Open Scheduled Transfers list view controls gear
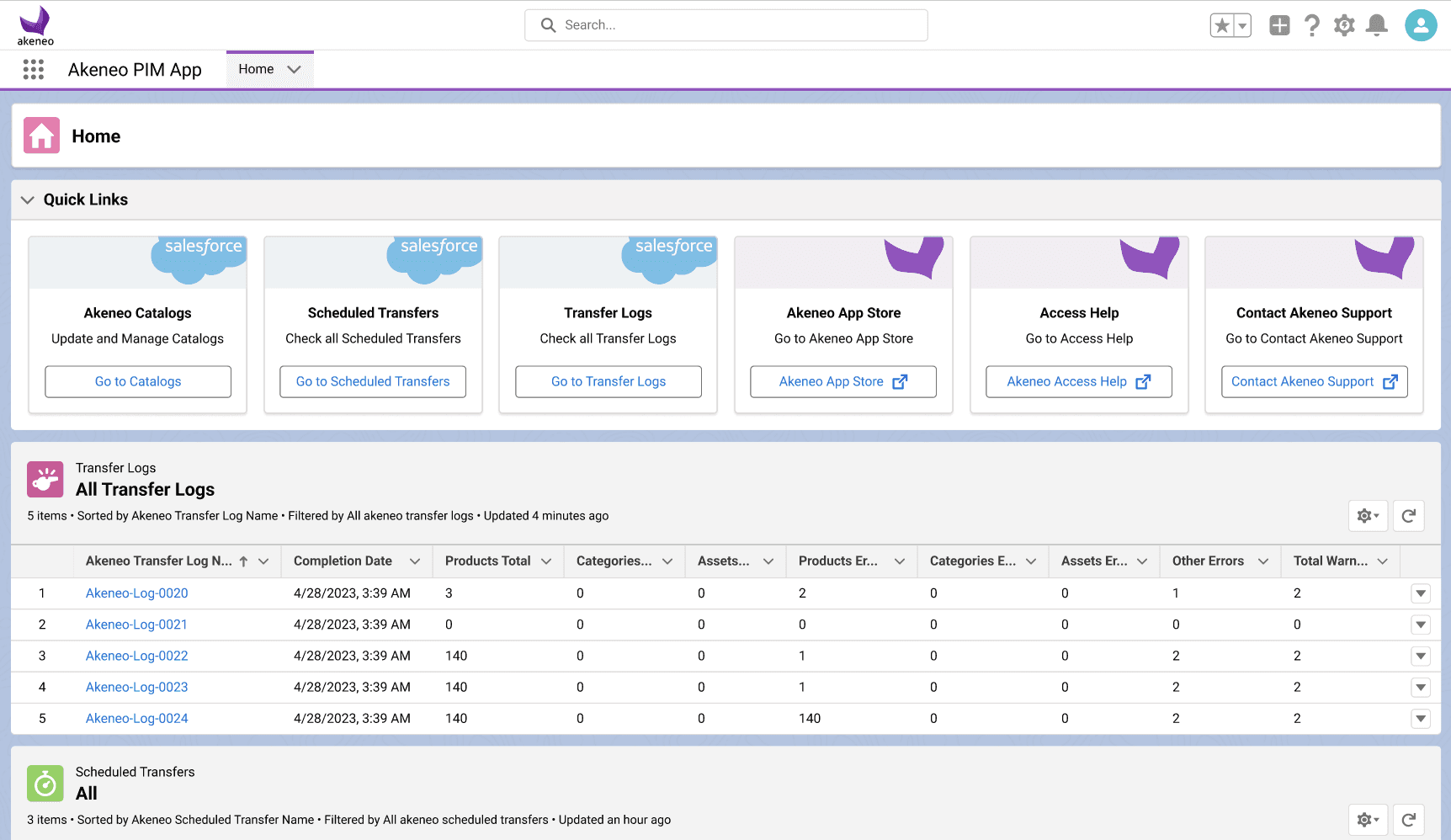Screen dimensions: 1451x840 pyautogui.click(x=1368, y=819)
